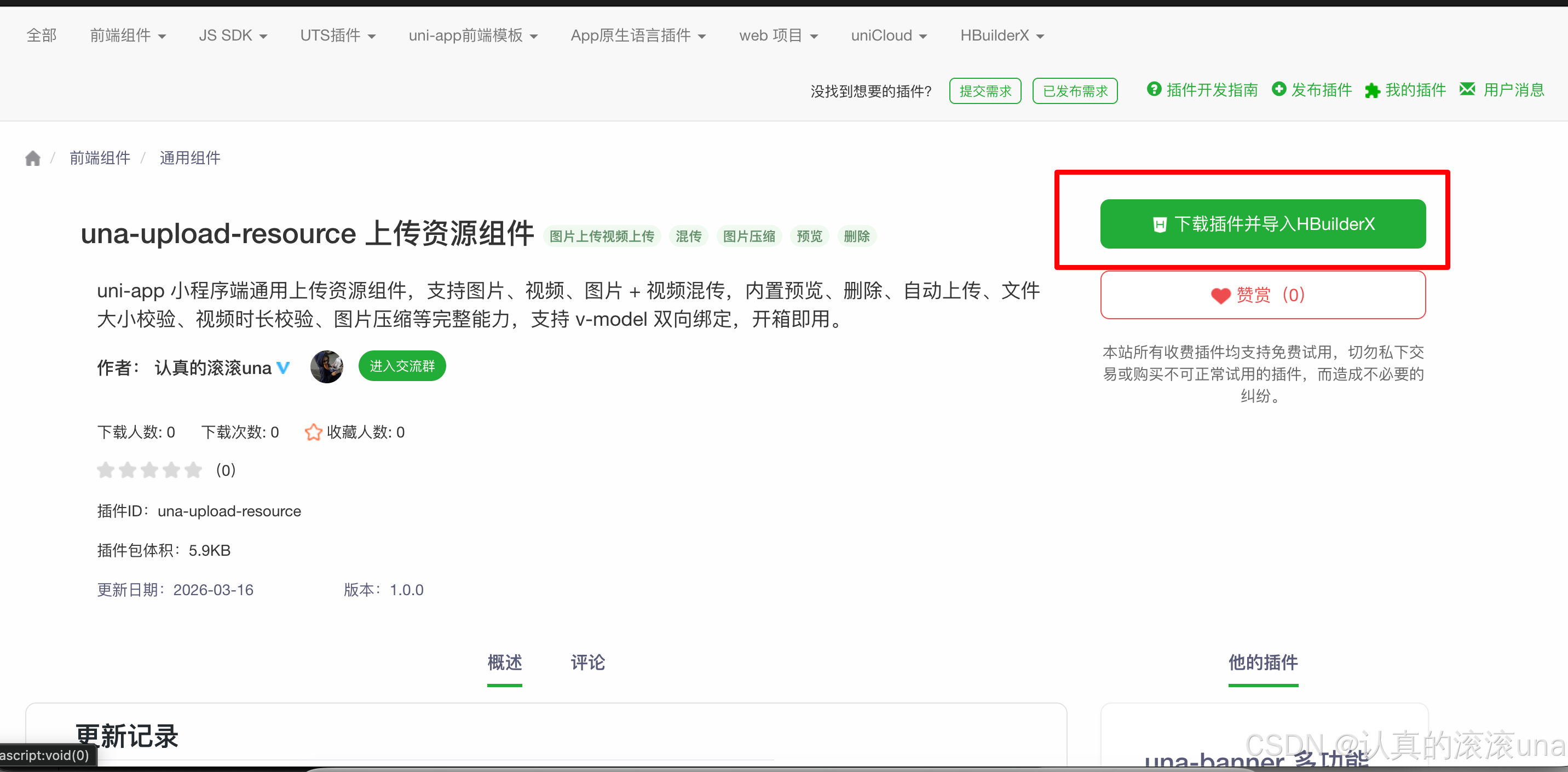Click the 插件包体积：5.9KB text
Screen dimensions: 1568x772
click(x=164, y=550)
